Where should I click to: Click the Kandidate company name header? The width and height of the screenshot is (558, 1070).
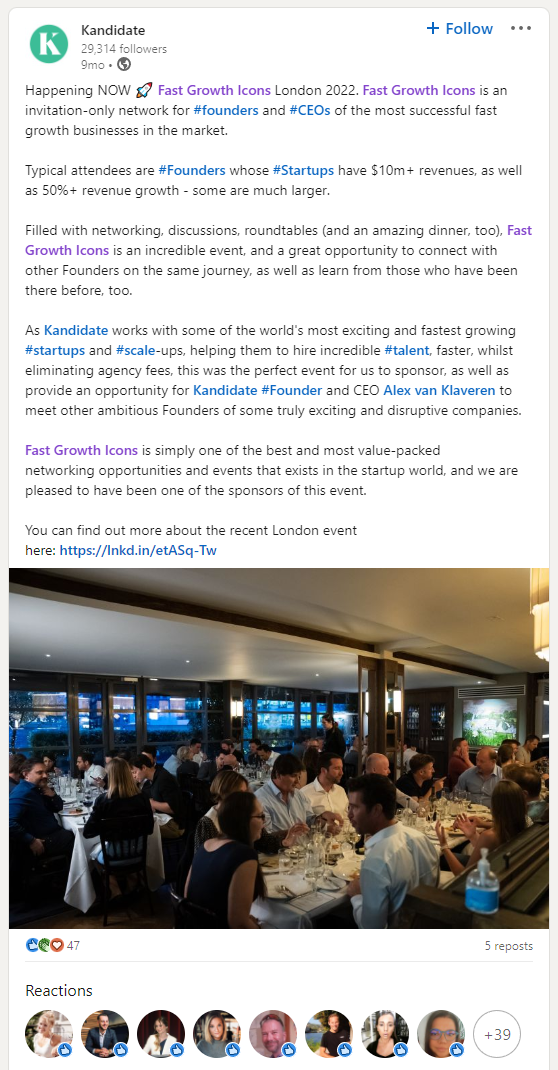(113, 30)
